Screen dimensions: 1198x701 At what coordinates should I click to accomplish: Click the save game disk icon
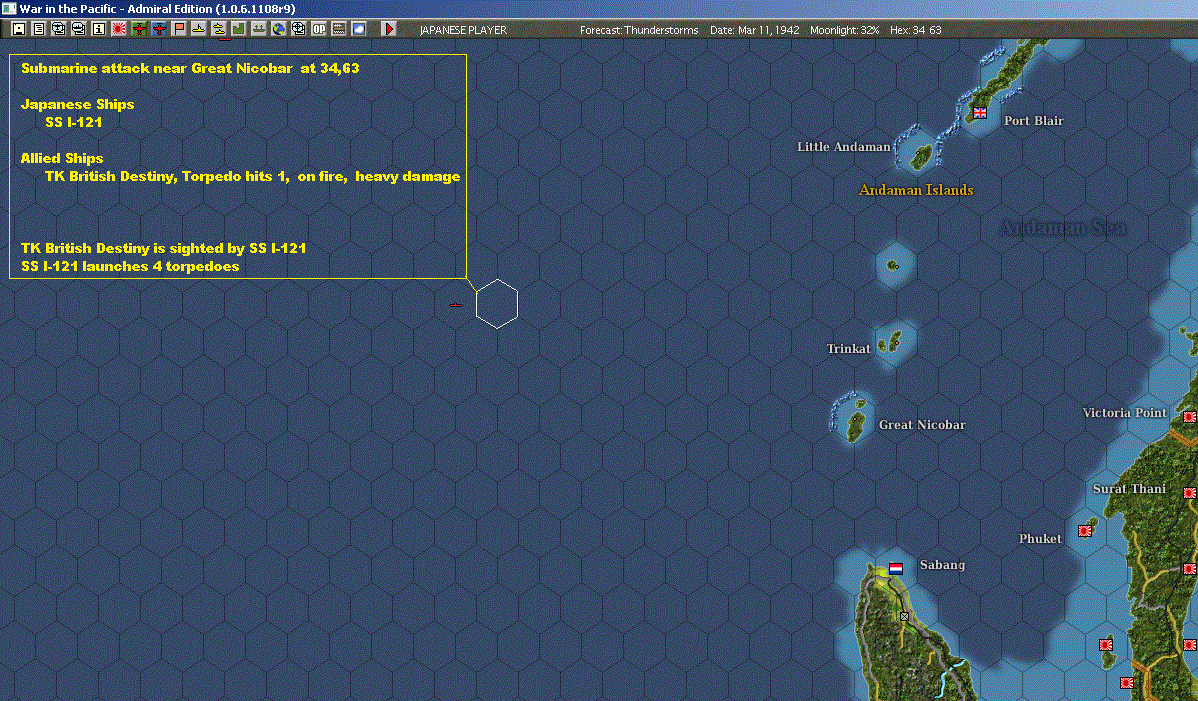pos(19,29)
